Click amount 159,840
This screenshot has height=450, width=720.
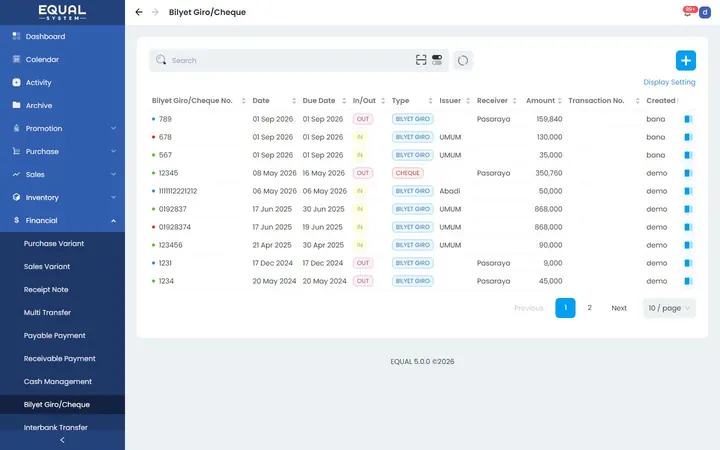point(549,119)
